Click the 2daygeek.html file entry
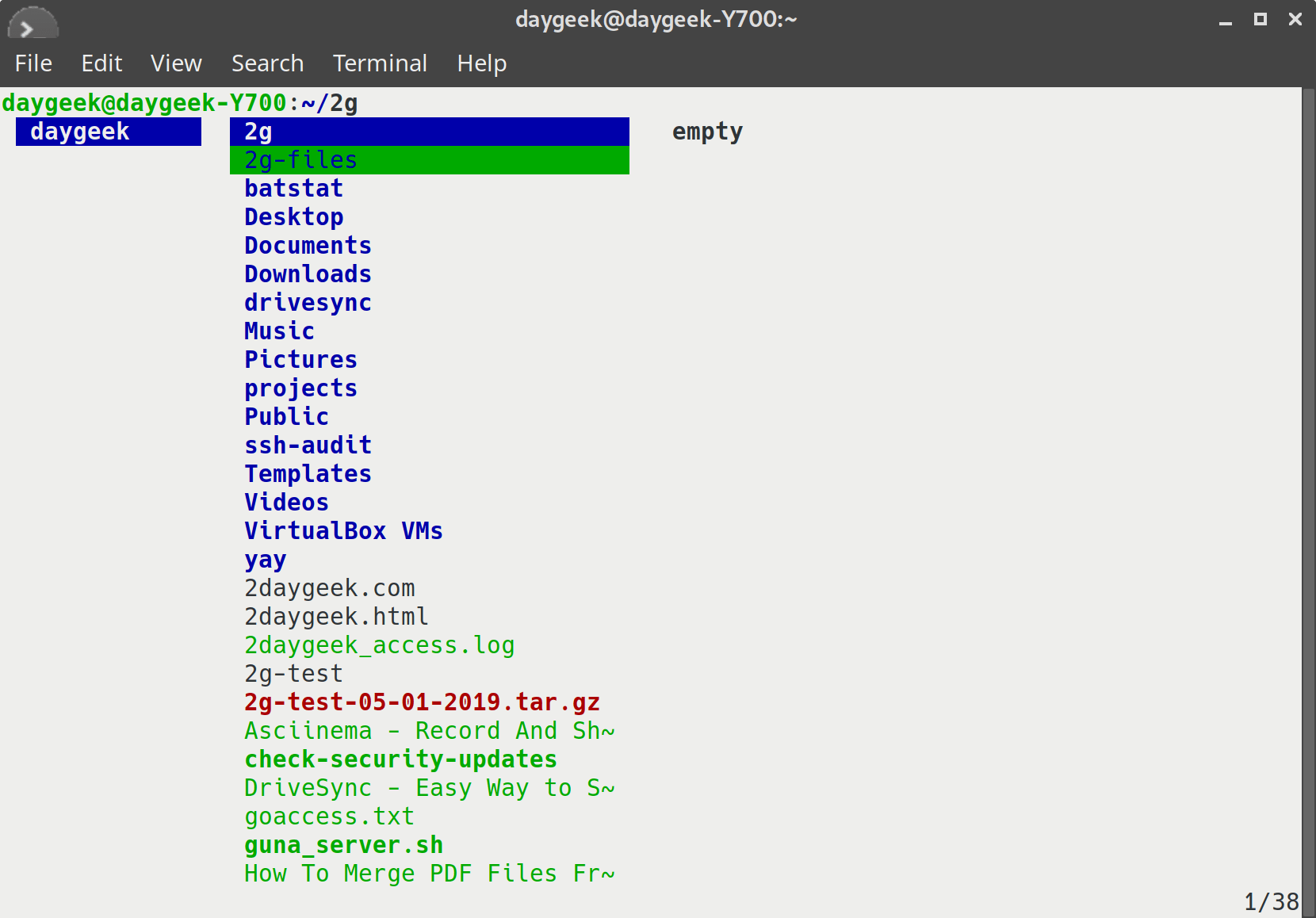This screenshot has height=918, width=1316. click(335, 616)
